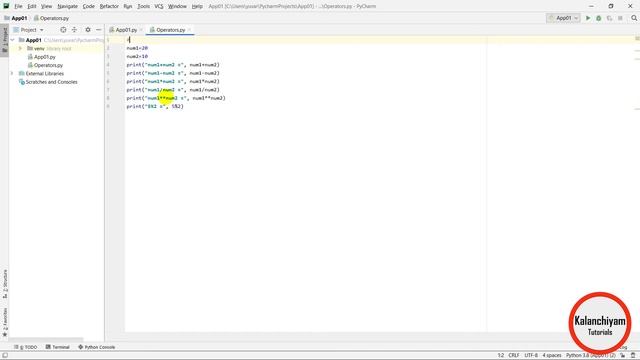Viewport: 640px width, 360px height.
Task: Open the File menu
Action: [18, 6]
